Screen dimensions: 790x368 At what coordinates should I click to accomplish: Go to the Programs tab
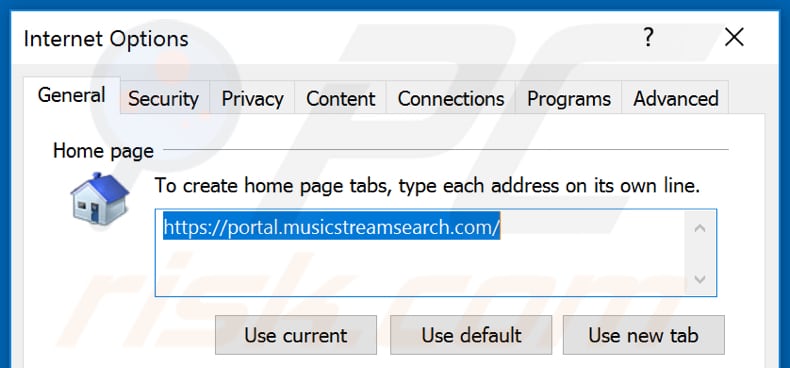[569, 98]
